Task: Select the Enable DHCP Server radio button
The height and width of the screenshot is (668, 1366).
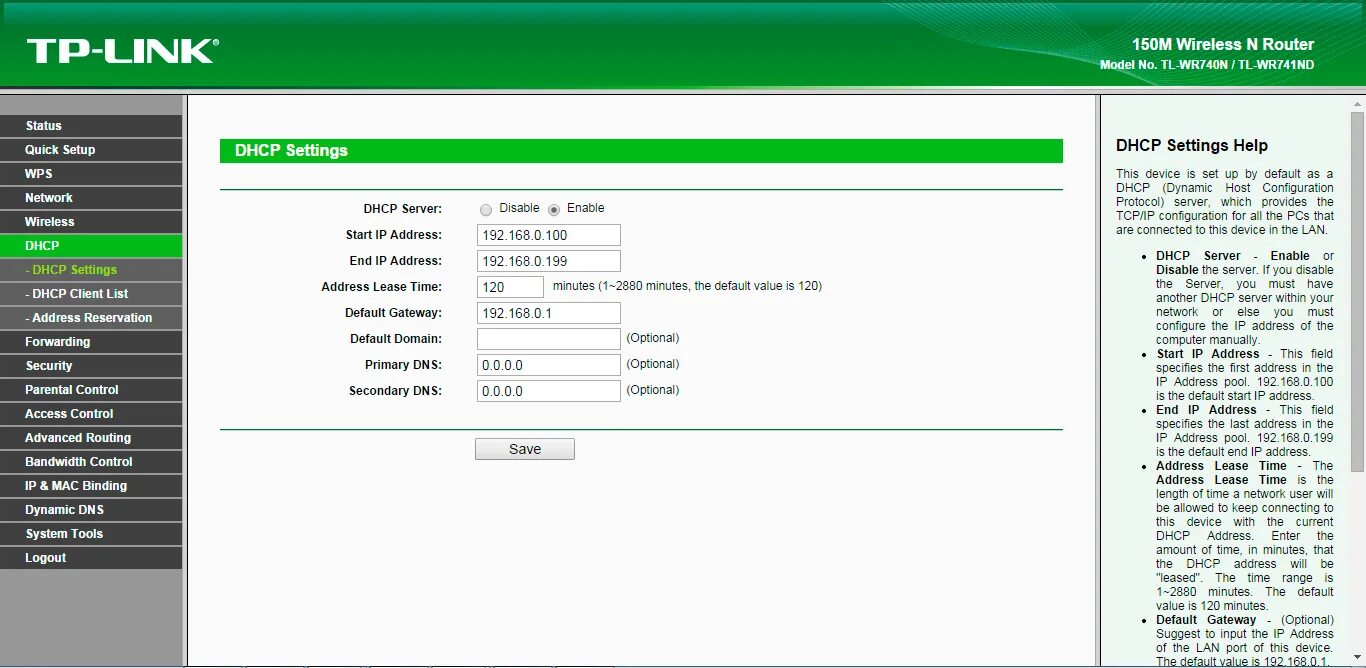Action: (x=554, y=209)
